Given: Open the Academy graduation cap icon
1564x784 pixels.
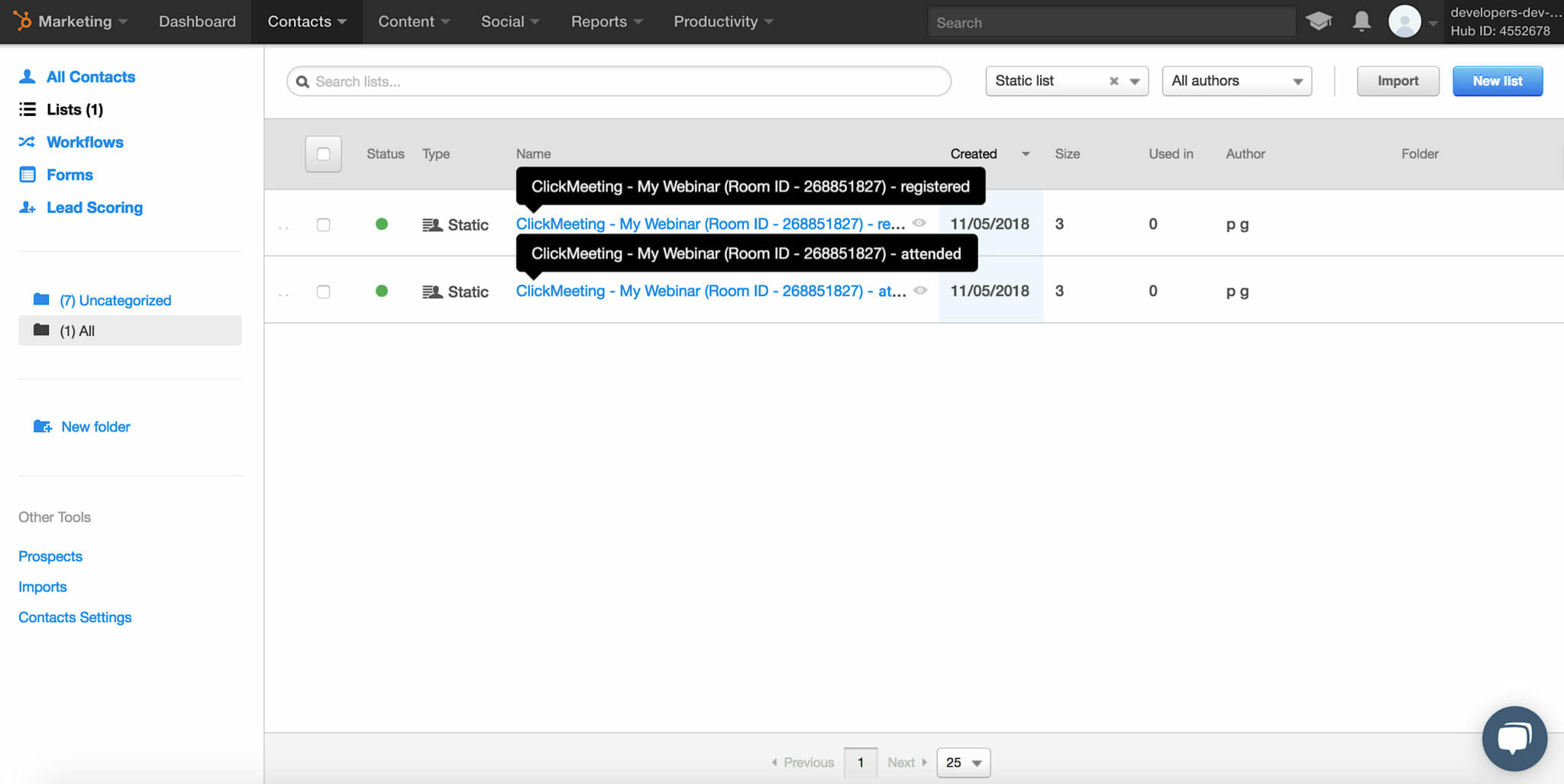Looking at the screenshot, I should click(x=1319, y=21).
